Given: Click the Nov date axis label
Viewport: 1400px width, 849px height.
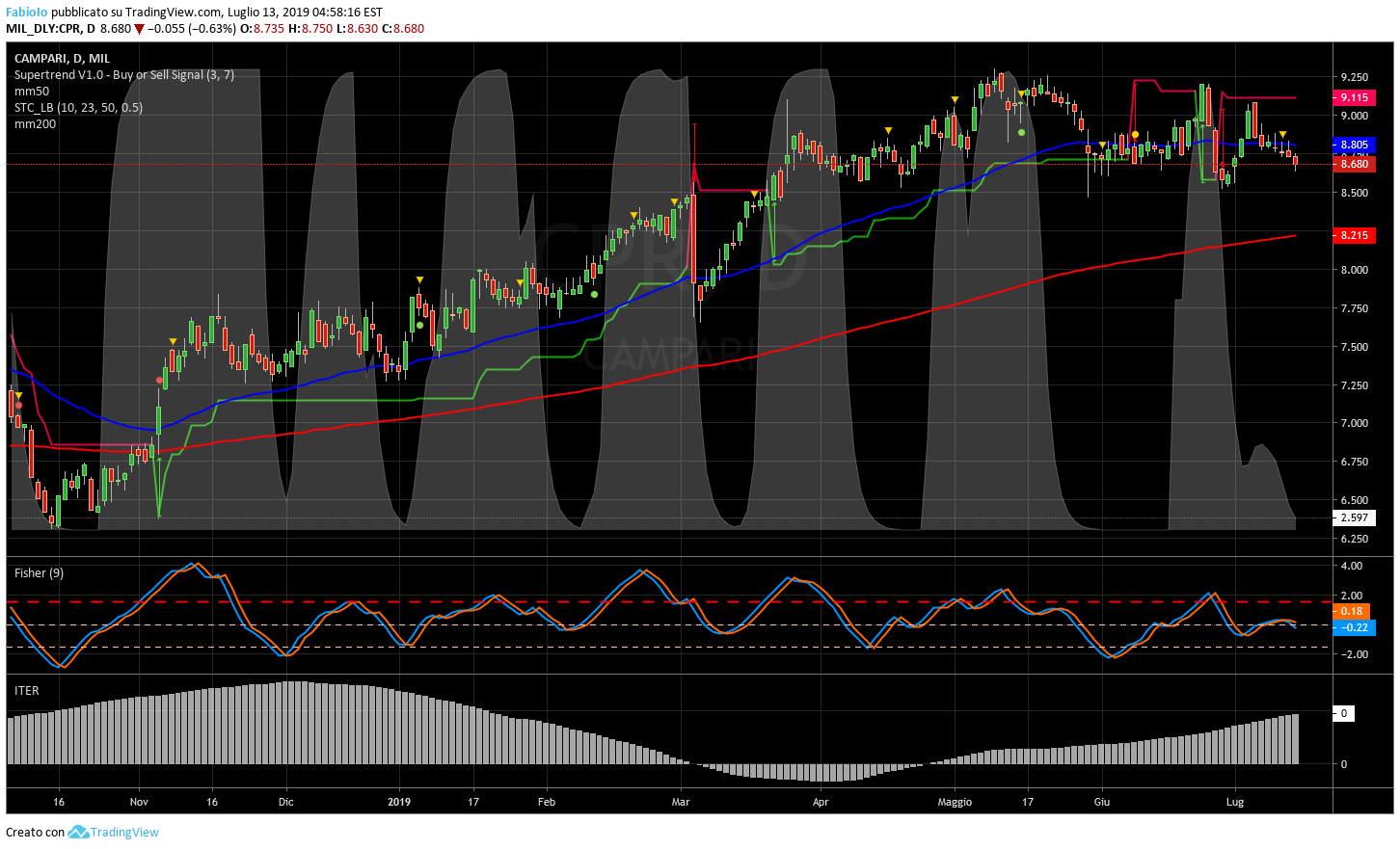Looking at the screenshot, I should click(139, 802).
